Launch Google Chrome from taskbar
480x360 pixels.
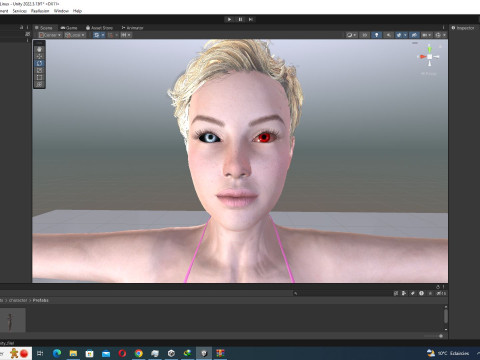click(139, 353)
